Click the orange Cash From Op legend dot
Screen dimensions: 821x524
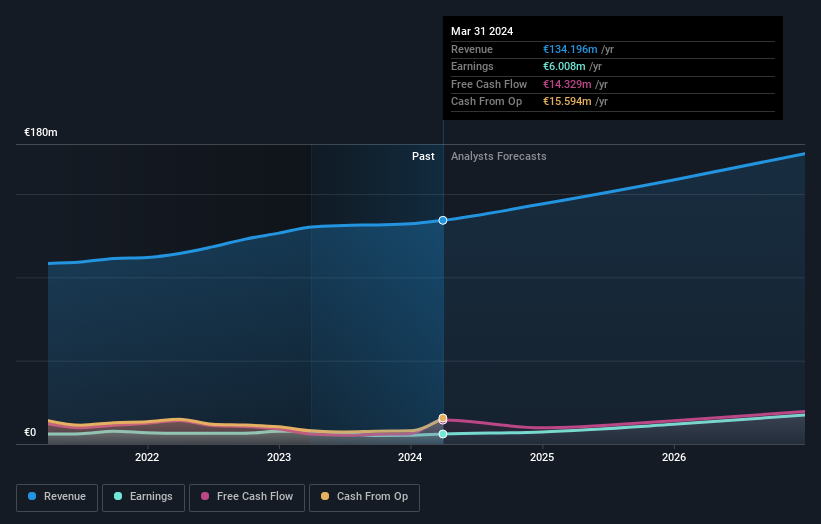325,496
